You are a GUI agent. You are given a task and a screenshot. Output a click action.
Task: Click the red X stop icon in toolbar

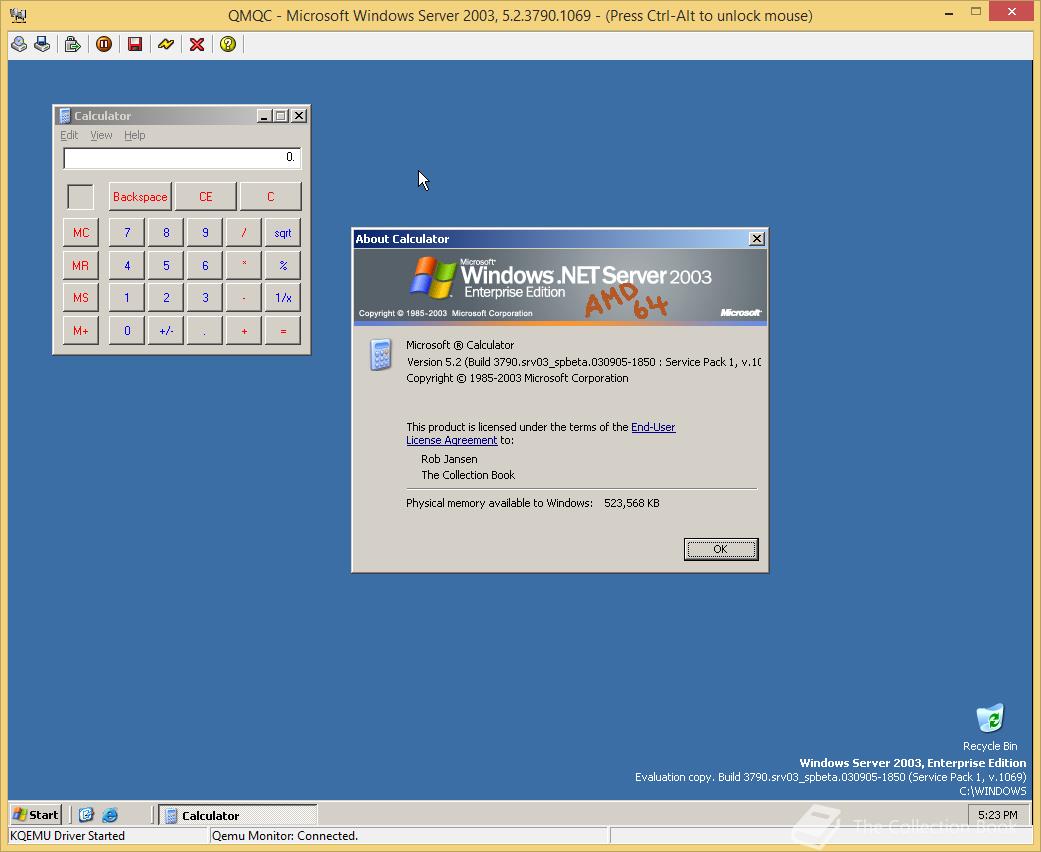click(x=197, y=44)
